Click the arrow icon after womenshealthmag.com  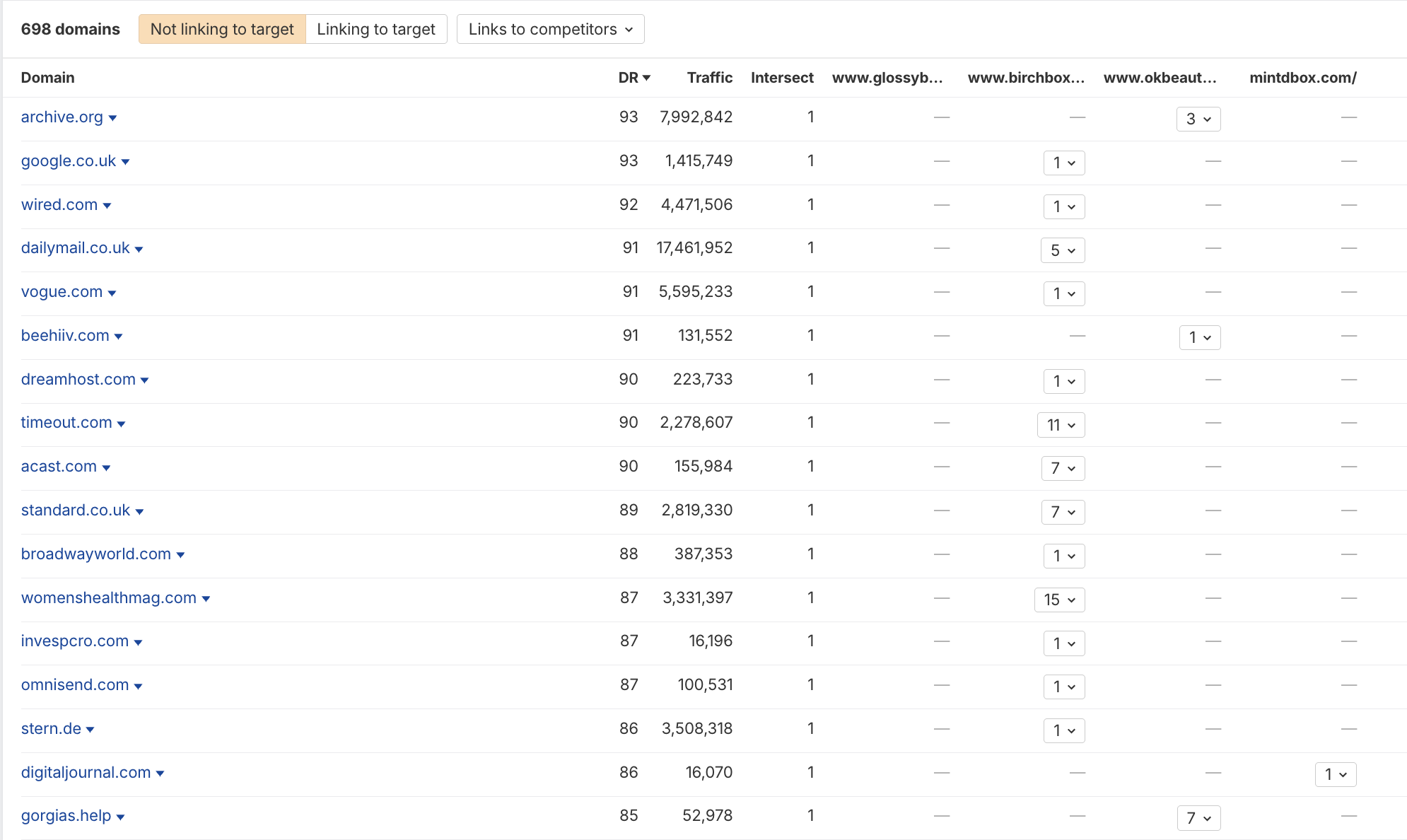206,599
